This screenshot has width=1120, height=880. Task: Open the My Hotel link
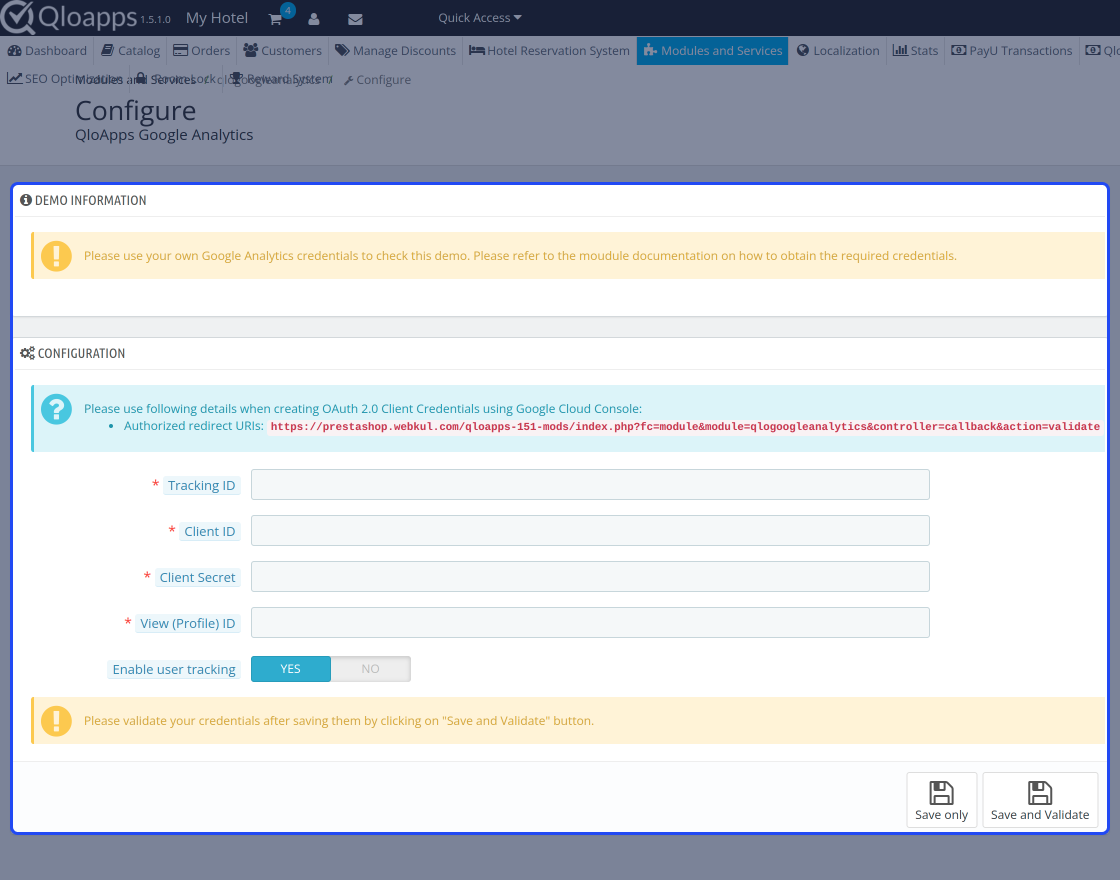(x=216, y=18)
